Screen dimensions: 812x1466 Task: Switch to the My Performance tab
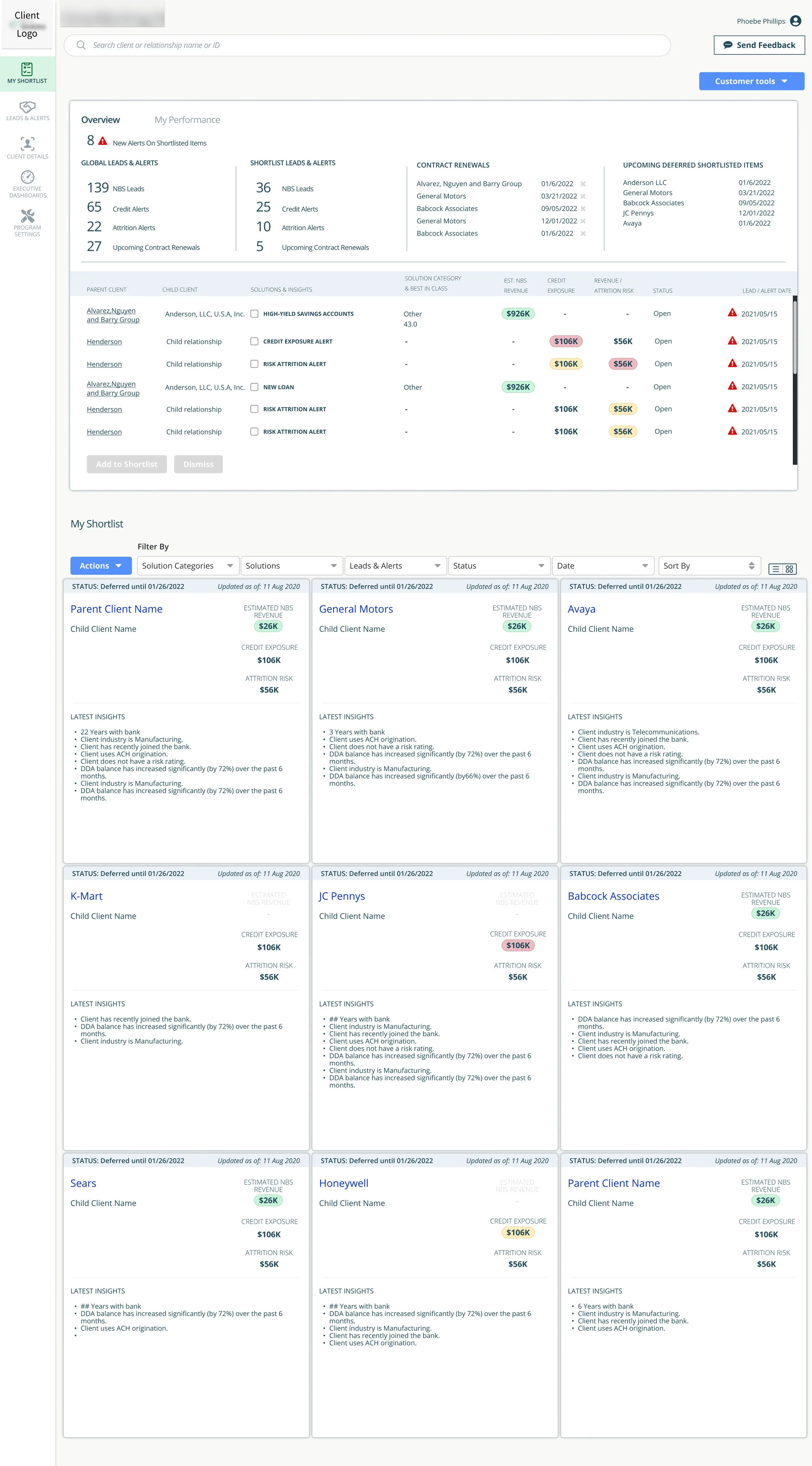pyautogui.click(x=187, y=120)
